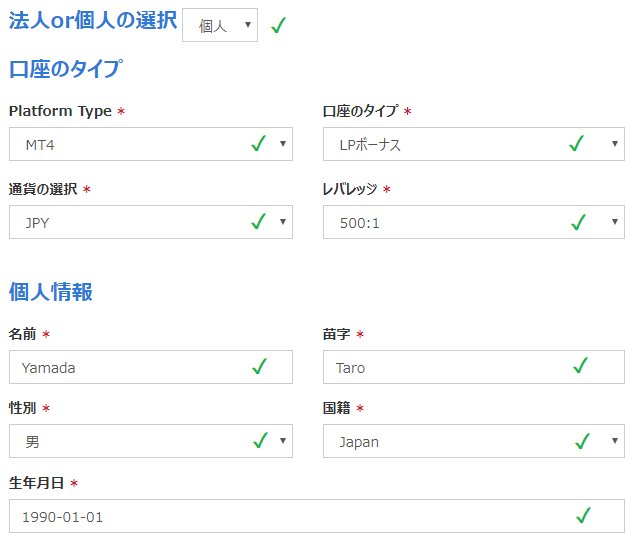This screenshot has height=544, width=635.
Task: Click the green checkmark in 苗字 field
Action: click(581, 367)
